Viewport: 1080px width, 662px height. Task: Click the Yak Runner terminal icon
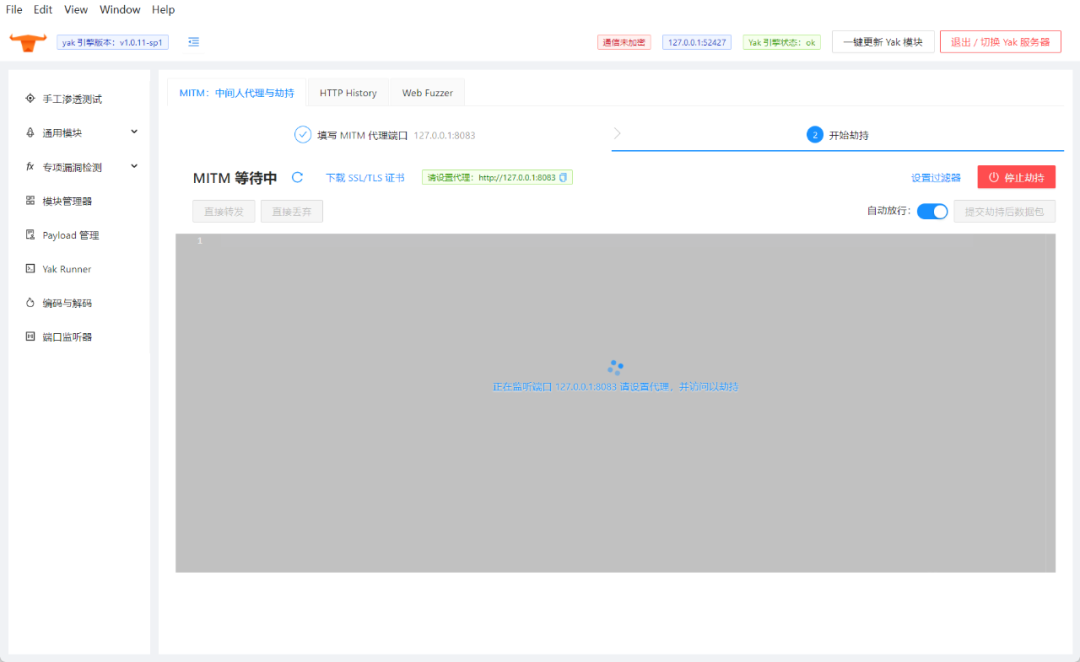(30, 269)
